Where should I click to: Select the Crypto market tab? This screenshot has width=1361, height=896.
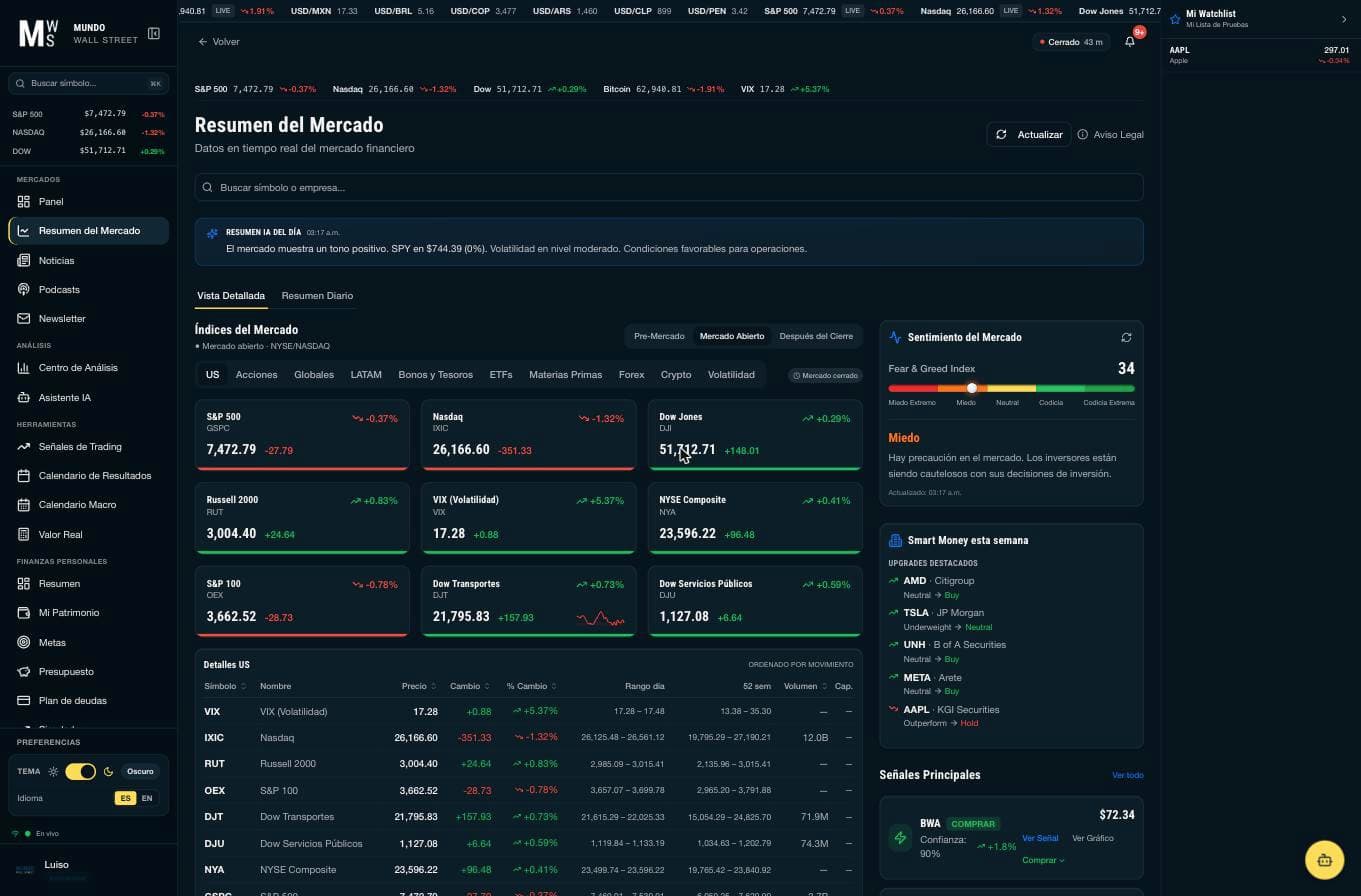tap(676, 375)
